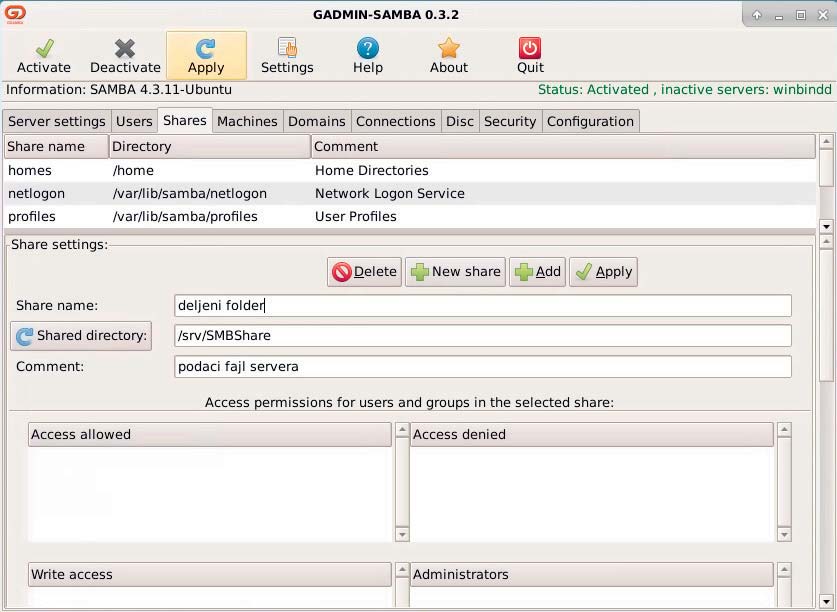Click the Write access list header
This screenshot has height=612, width=837.
tap(210, 575)
